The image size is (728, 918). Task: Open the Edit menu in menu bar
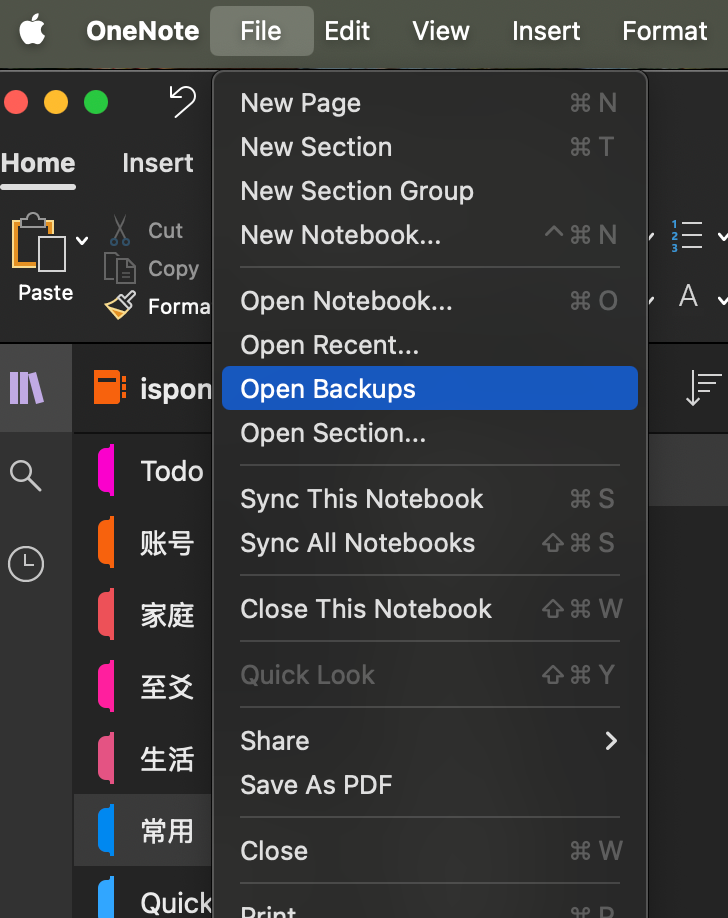[x=347, y=31]
